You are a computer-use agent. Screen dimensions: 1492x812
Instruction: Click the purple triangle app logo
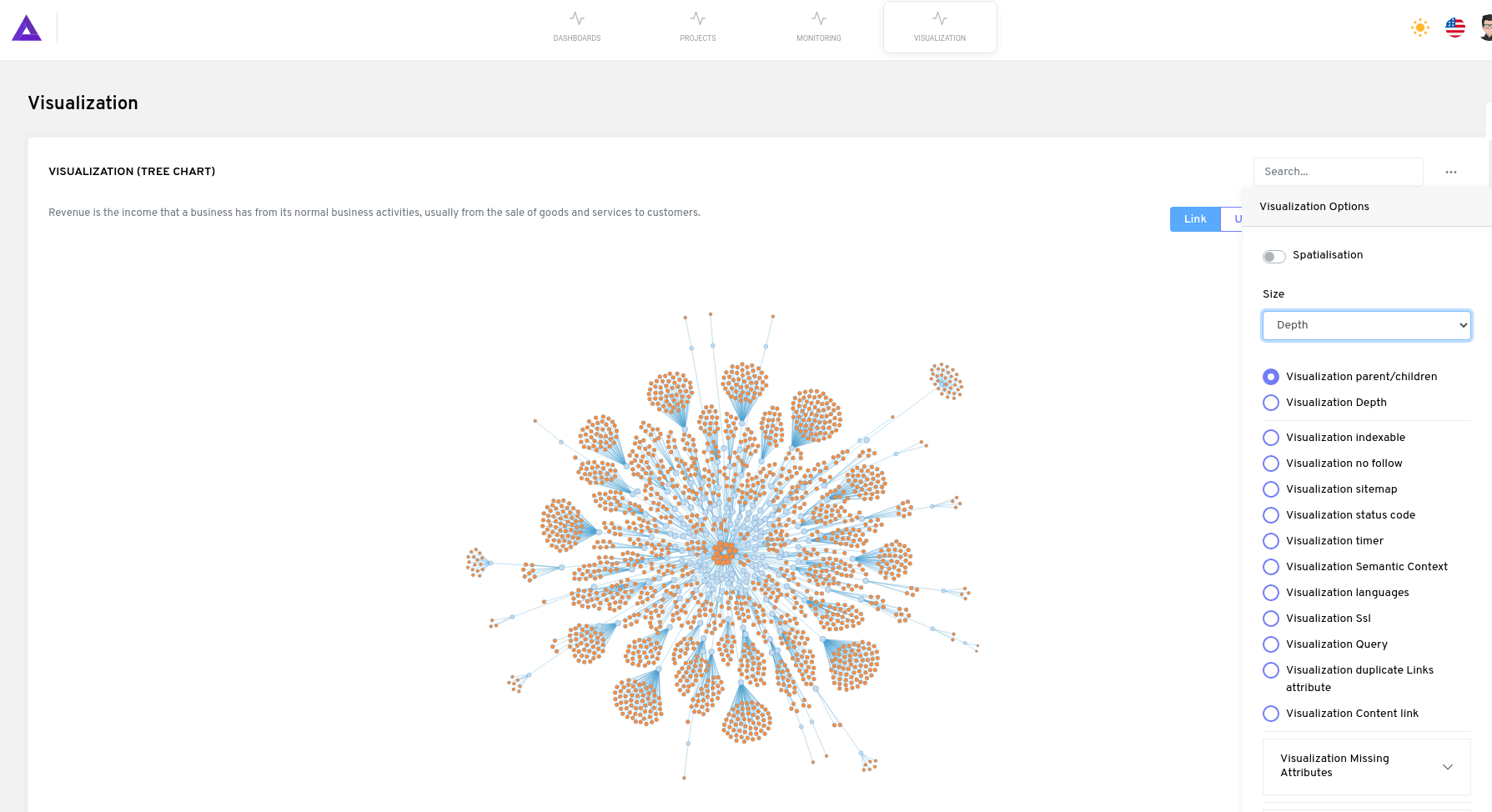click(27, 28)
